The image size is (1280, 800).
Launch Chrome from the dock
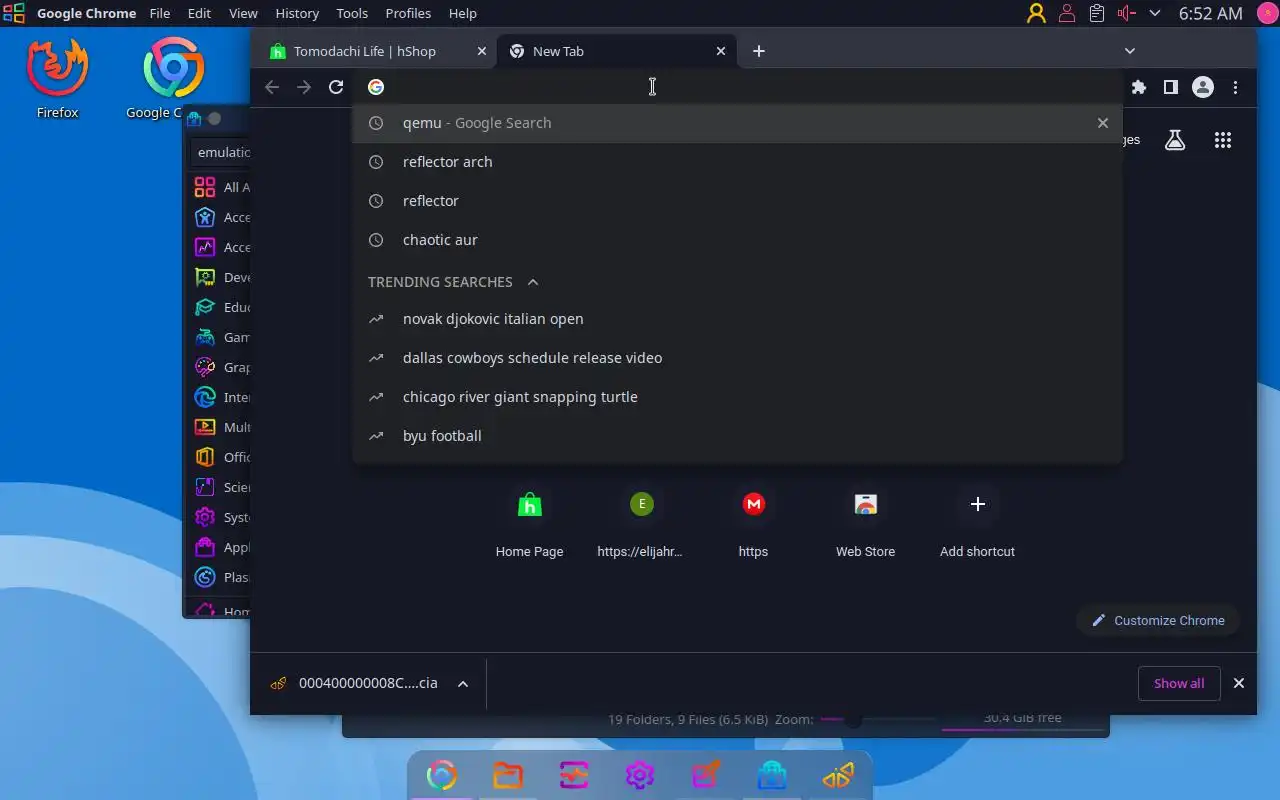[441, 775]
